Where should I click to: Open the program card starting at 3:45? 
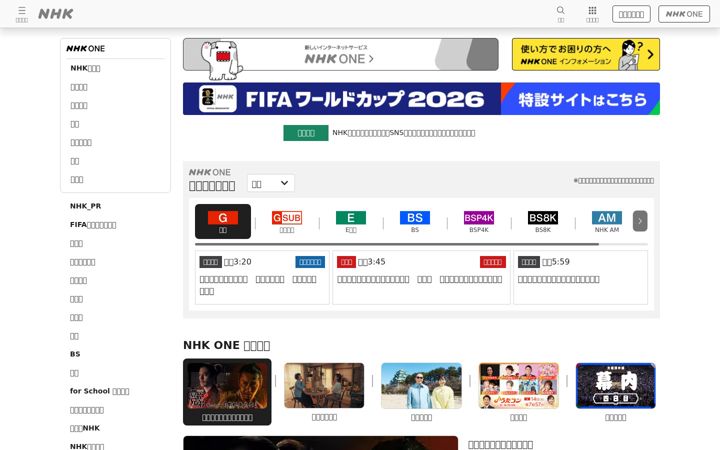pyautogui.click(x=421, y=277)
